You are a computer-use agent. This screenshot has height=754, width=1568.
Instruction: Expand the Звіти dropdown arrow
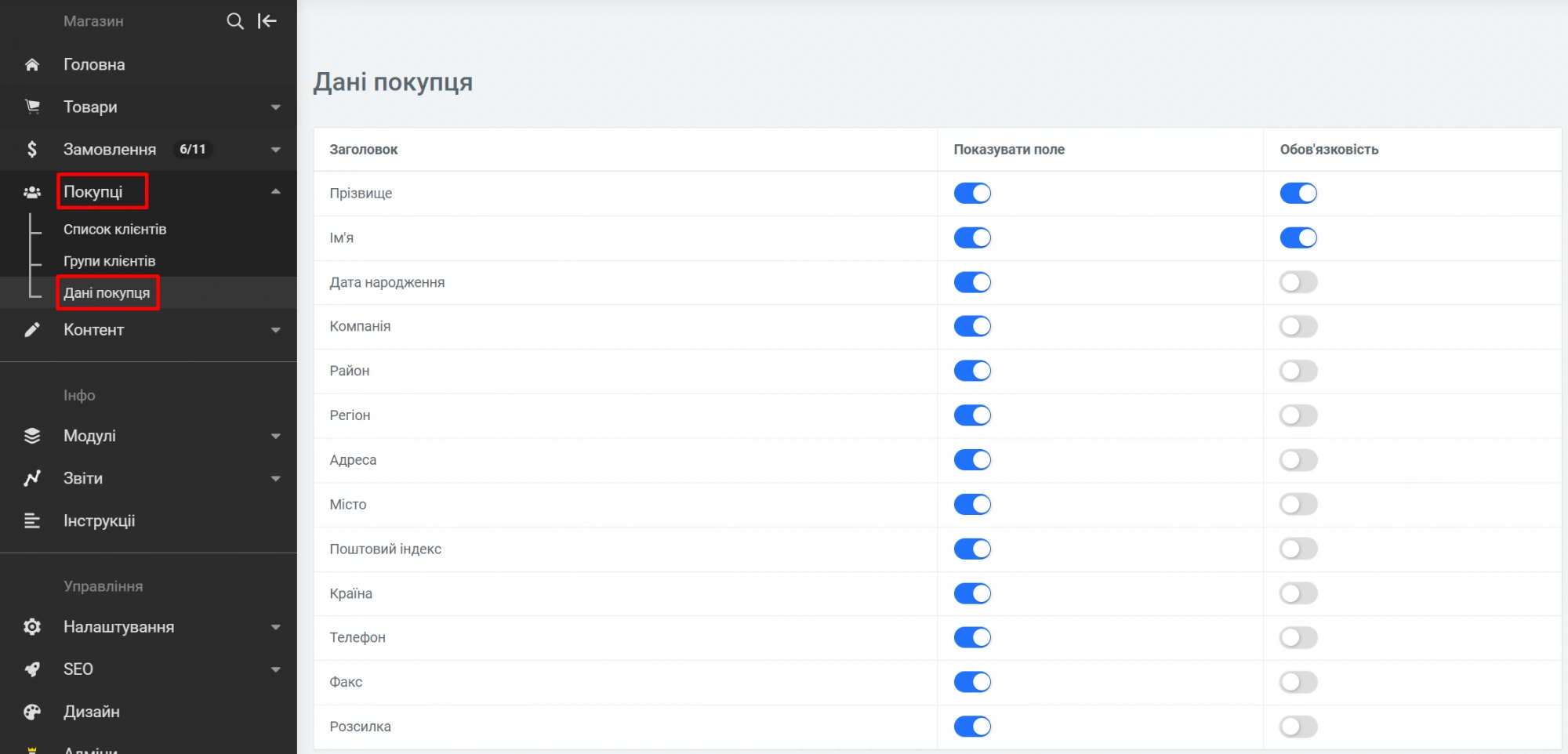point(275,479)
